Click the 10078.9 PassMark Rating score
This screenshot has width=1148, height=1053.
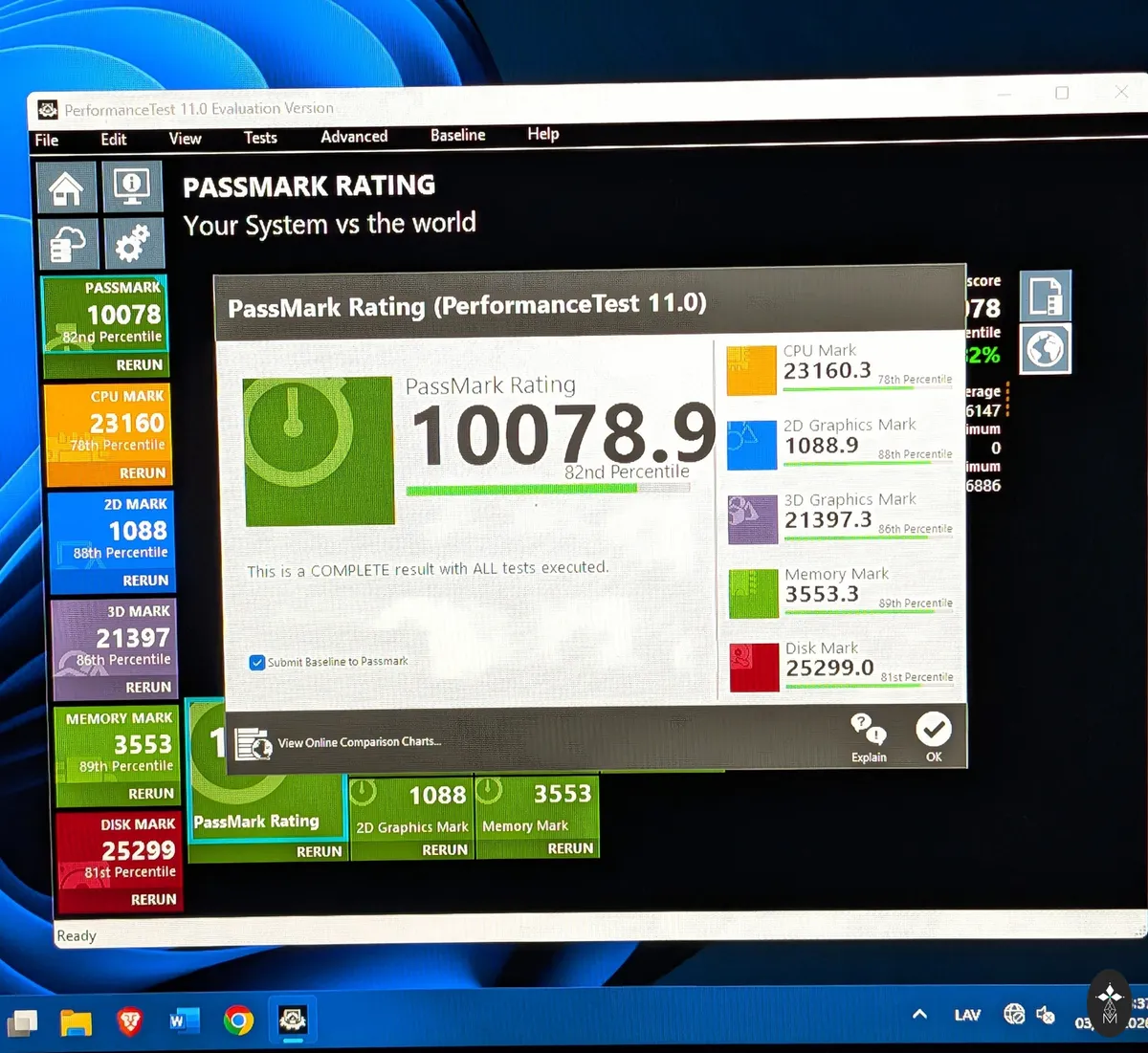(563, 434)
